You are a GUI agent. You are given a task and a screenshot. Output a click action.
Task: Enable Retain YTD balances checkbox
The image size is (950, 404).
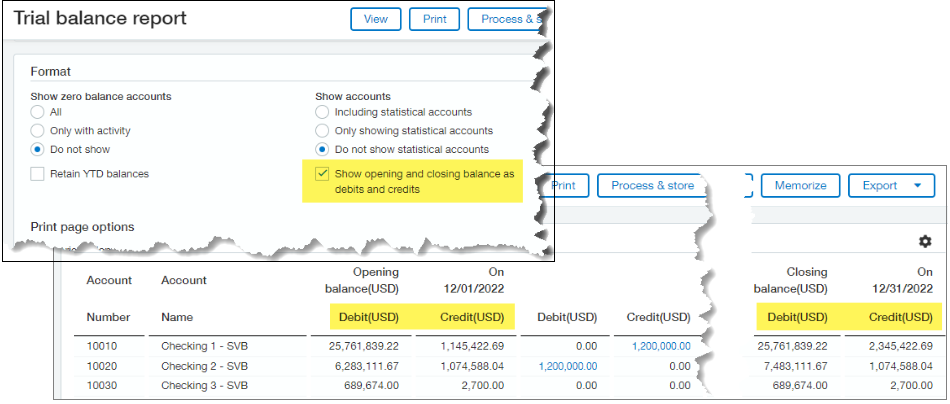click(38, 174)
